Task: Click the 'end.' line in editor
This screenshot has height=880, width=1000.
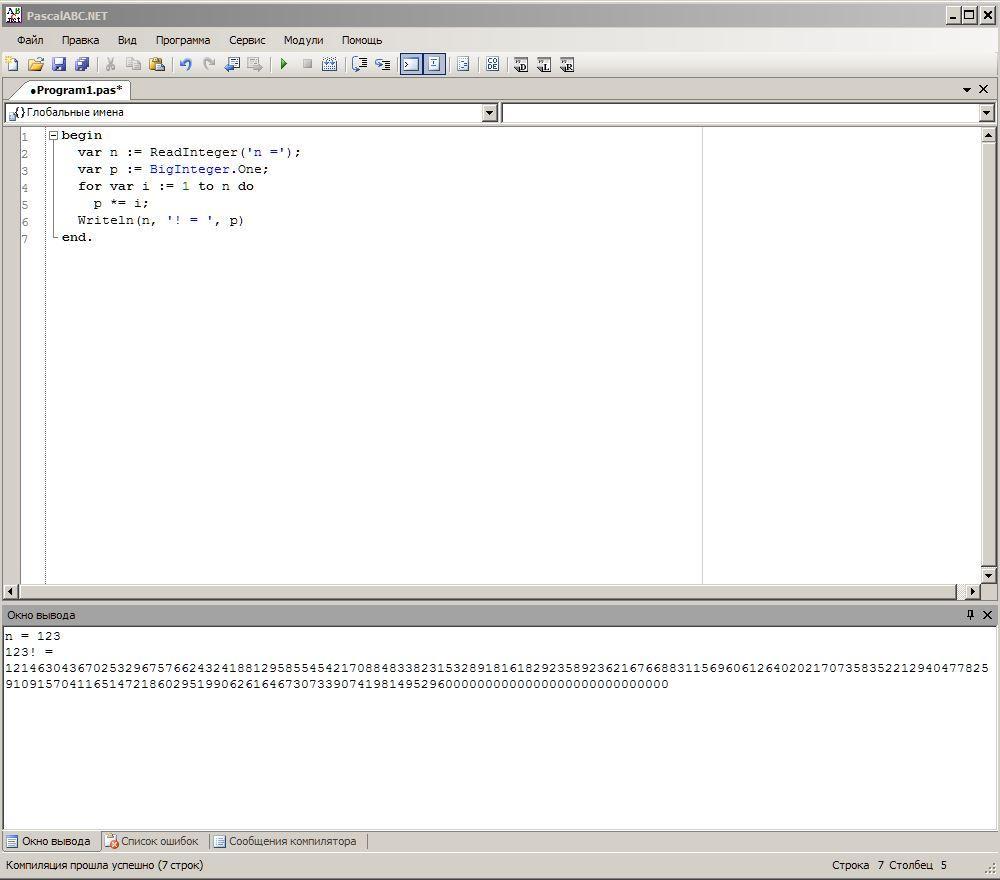Action: pyautogui.click(x=77, y=237)
